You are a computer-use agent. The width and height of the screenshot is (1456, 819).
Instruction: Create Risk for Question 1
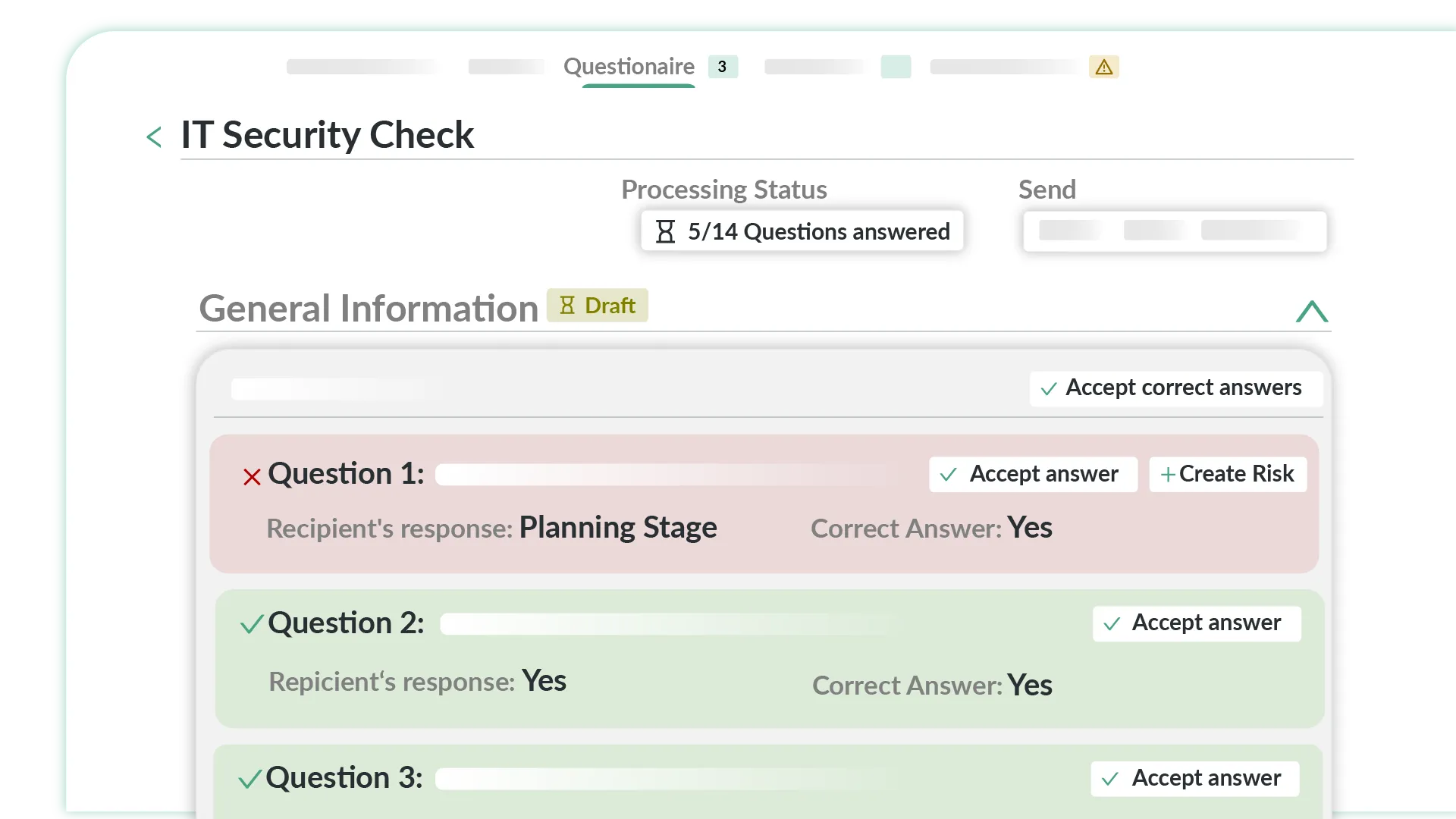coord(1227,474)
